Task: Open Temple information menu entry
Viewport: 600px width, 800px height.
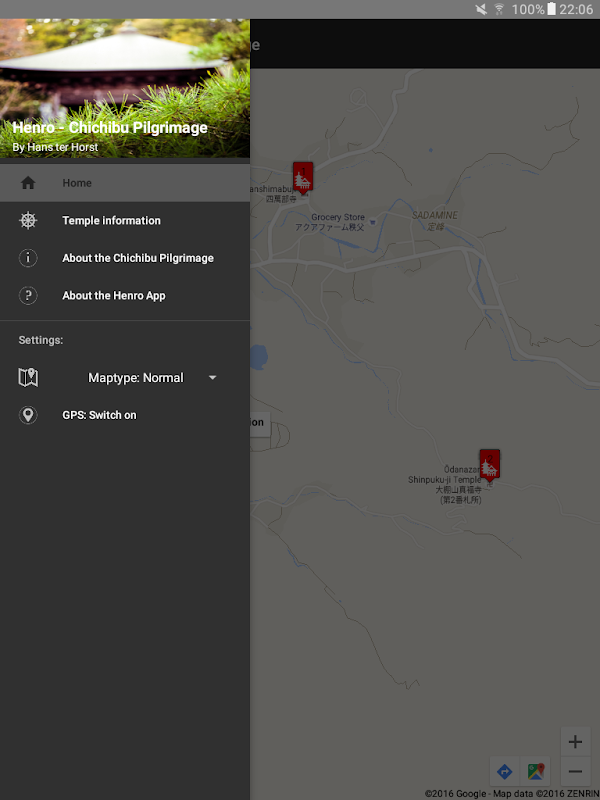Action: (x=125, y=220)
